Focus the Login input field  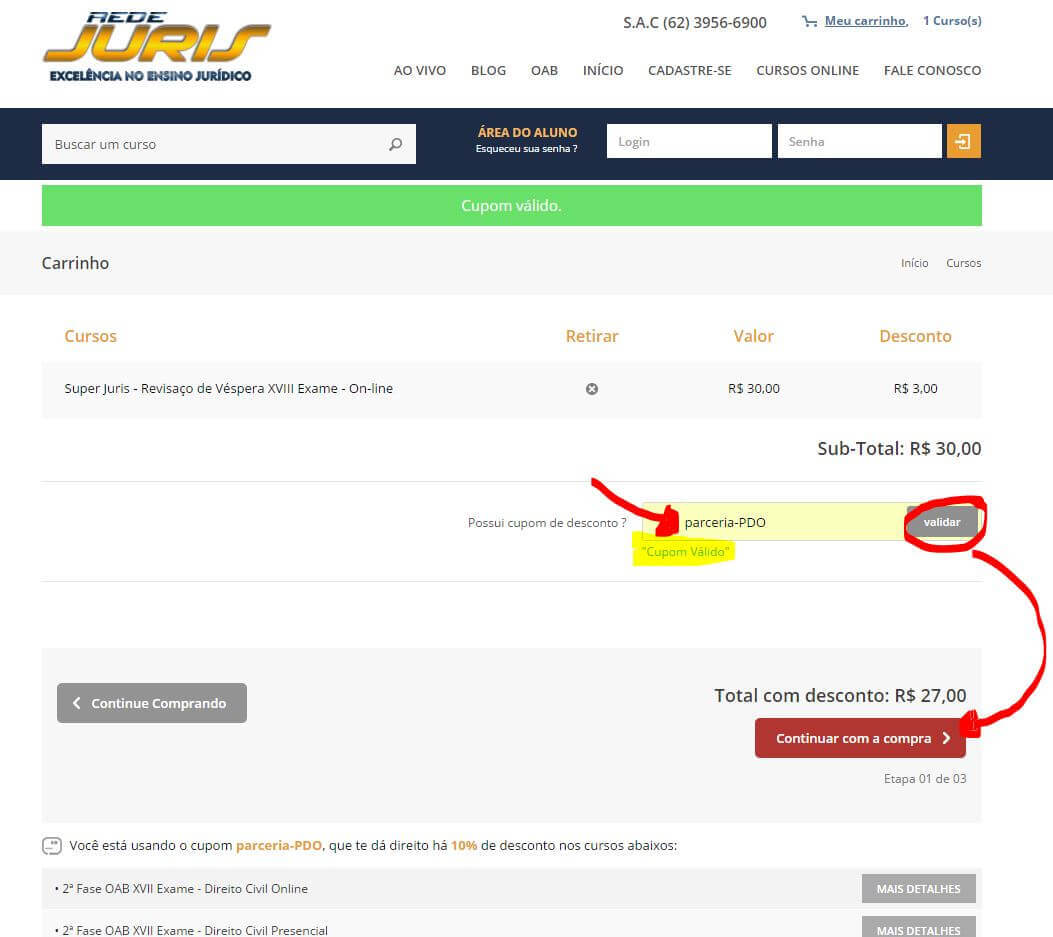(x=689, y=141)
